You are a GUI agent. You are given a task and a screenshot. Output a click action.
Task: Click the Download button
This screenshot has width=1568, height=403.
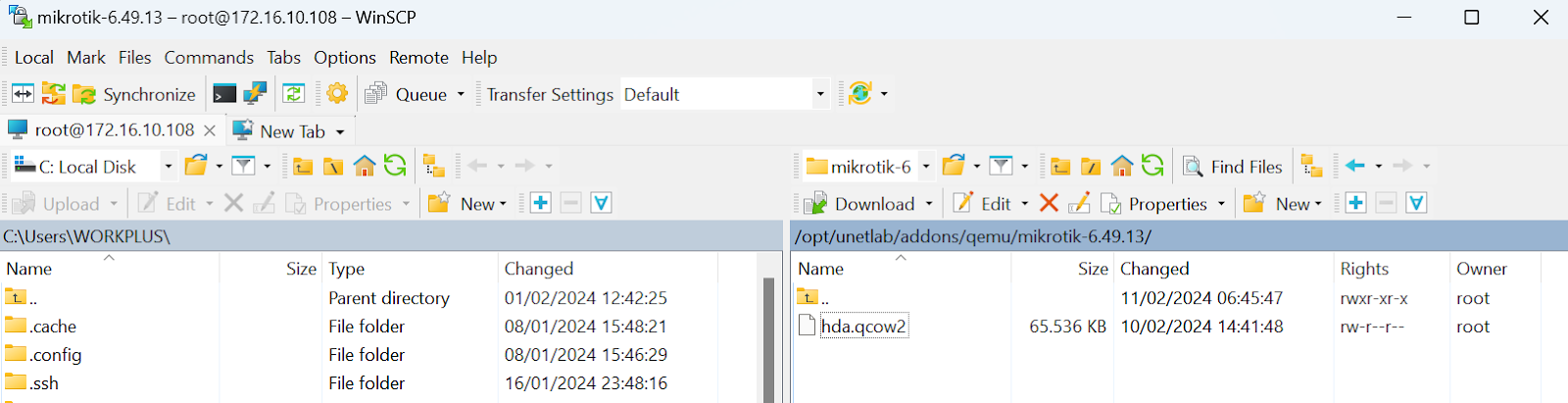click(859, 203)
